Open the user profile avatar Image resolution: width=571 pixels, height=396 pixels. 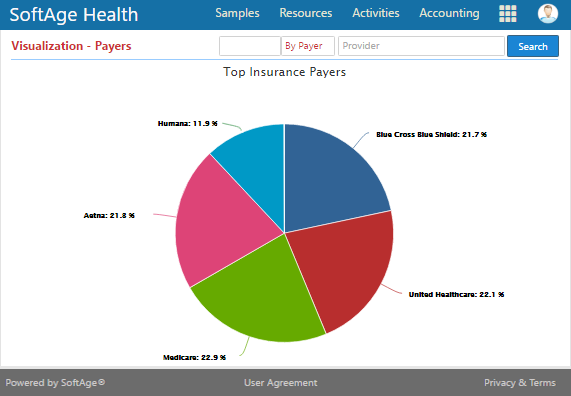pos(548,14)
